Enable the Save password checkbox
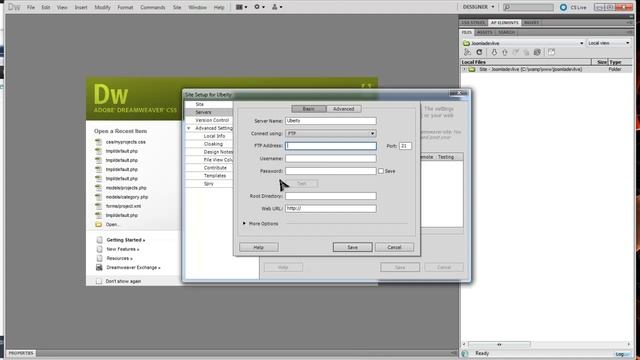 (381, 171)
